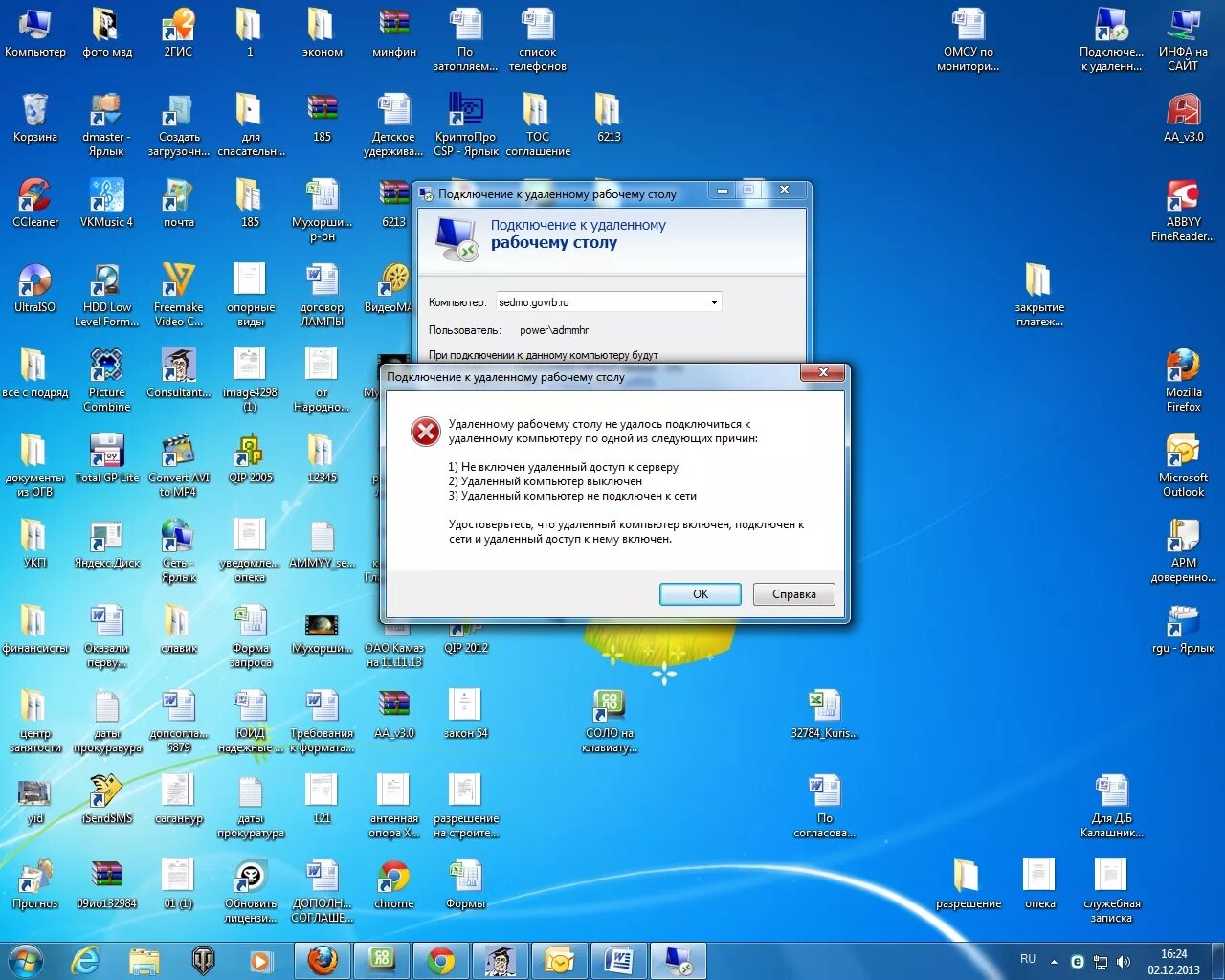Image resolution: width=1225 pixels, height=980 pixels.
Task: Select the Picture Combine icon
Action: point(106,380)
